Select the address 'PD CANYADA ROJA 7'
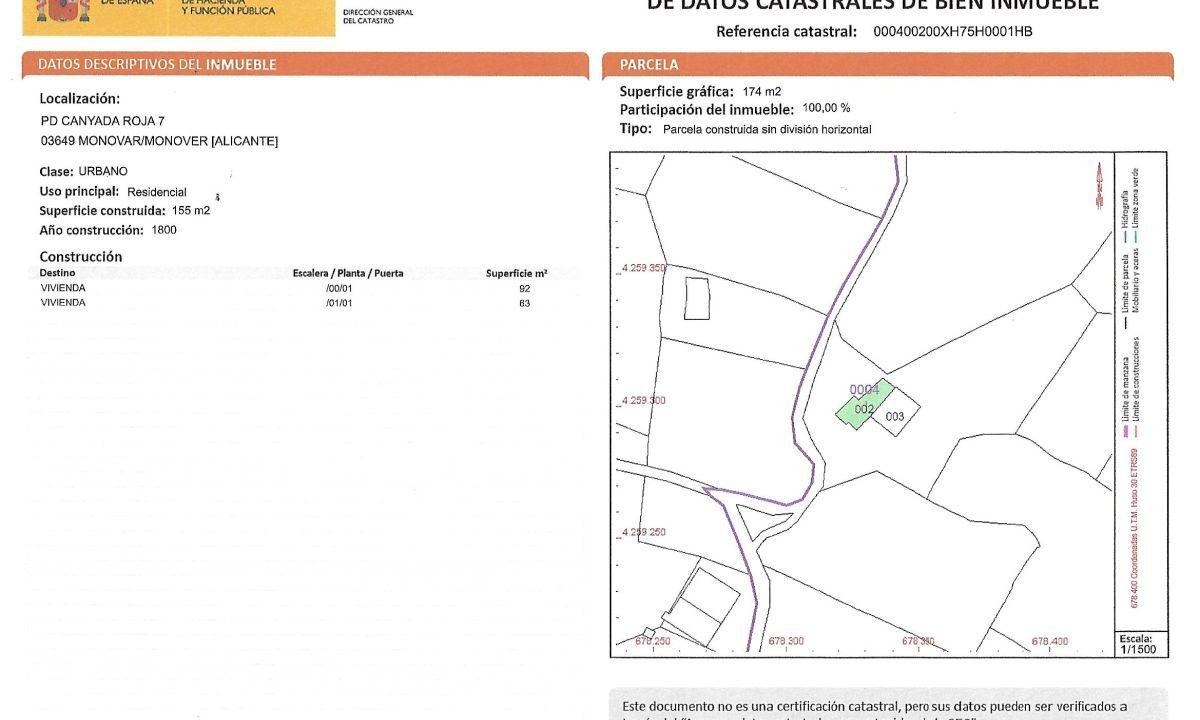 pos(103,121)
